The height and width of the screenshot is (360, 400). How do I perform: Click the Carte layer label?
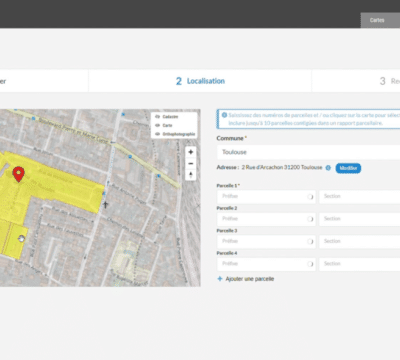[x=167, y=125]
